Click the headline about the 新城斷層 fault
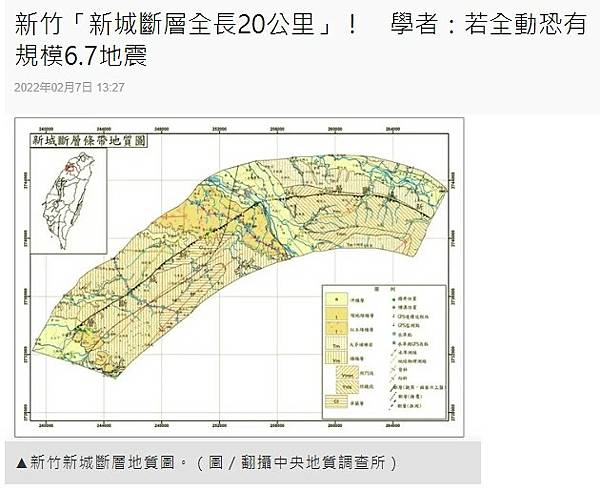This screenshot has width=600, height=491. (301, 40)
